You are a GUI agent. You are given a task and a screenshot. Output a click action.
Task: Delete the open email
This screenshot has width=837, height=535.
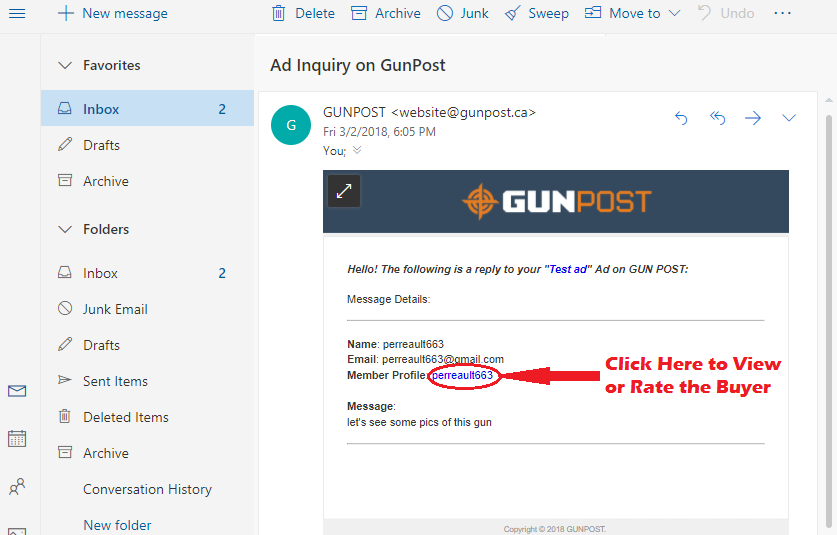pyautogui.click(x=303, y=13)
